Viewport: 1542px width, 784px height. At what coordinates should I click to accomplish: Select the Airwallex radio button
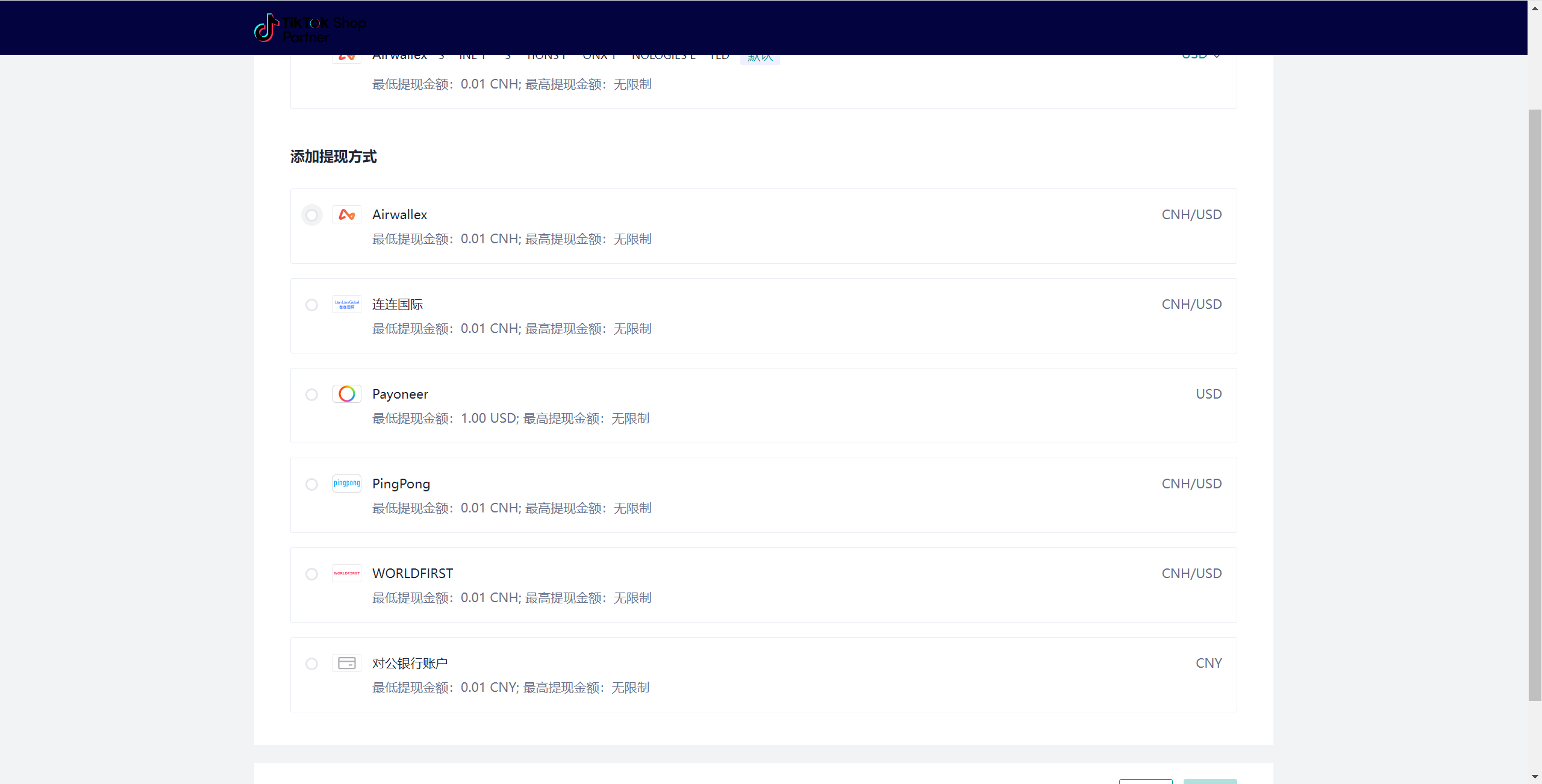(x=311, y=215)
